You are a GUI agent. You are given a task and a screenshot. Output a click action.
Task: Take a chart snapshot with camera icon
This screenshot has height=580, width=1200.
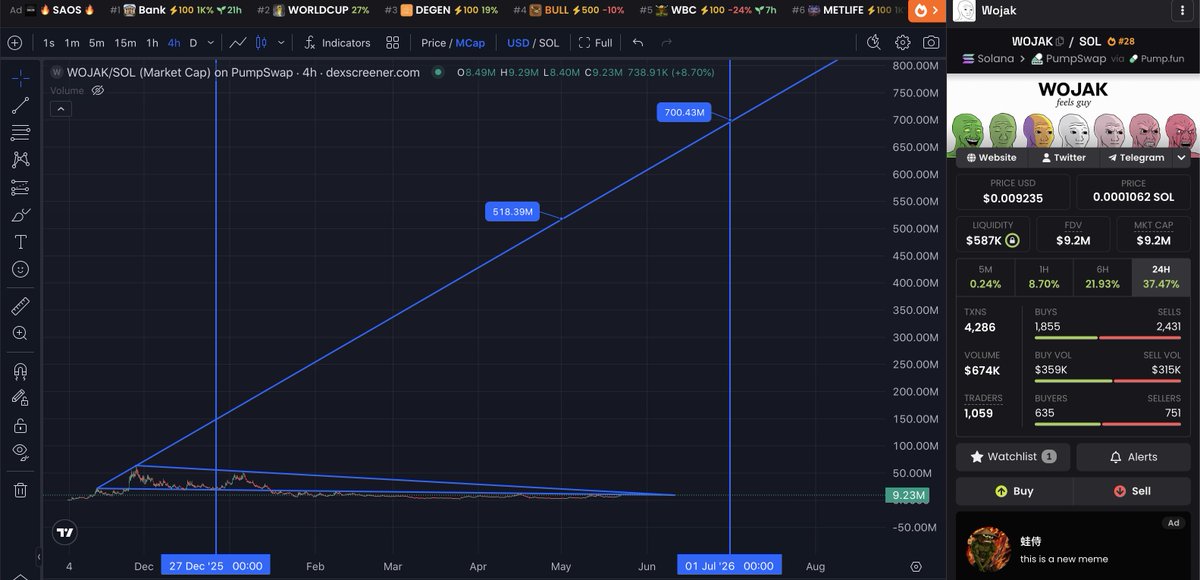(x=931, y=43)
